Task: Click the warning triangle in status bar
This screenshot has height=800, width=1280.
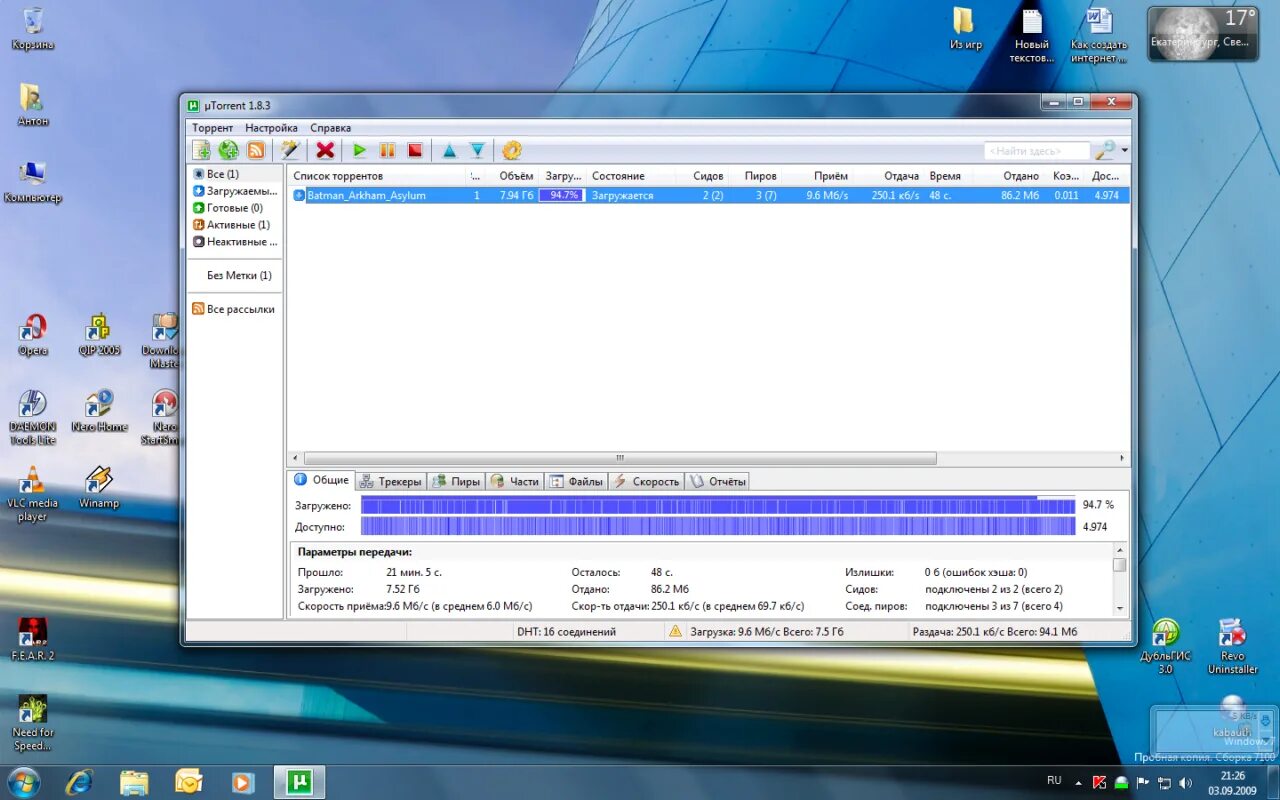Action: (x=676, y=631)
